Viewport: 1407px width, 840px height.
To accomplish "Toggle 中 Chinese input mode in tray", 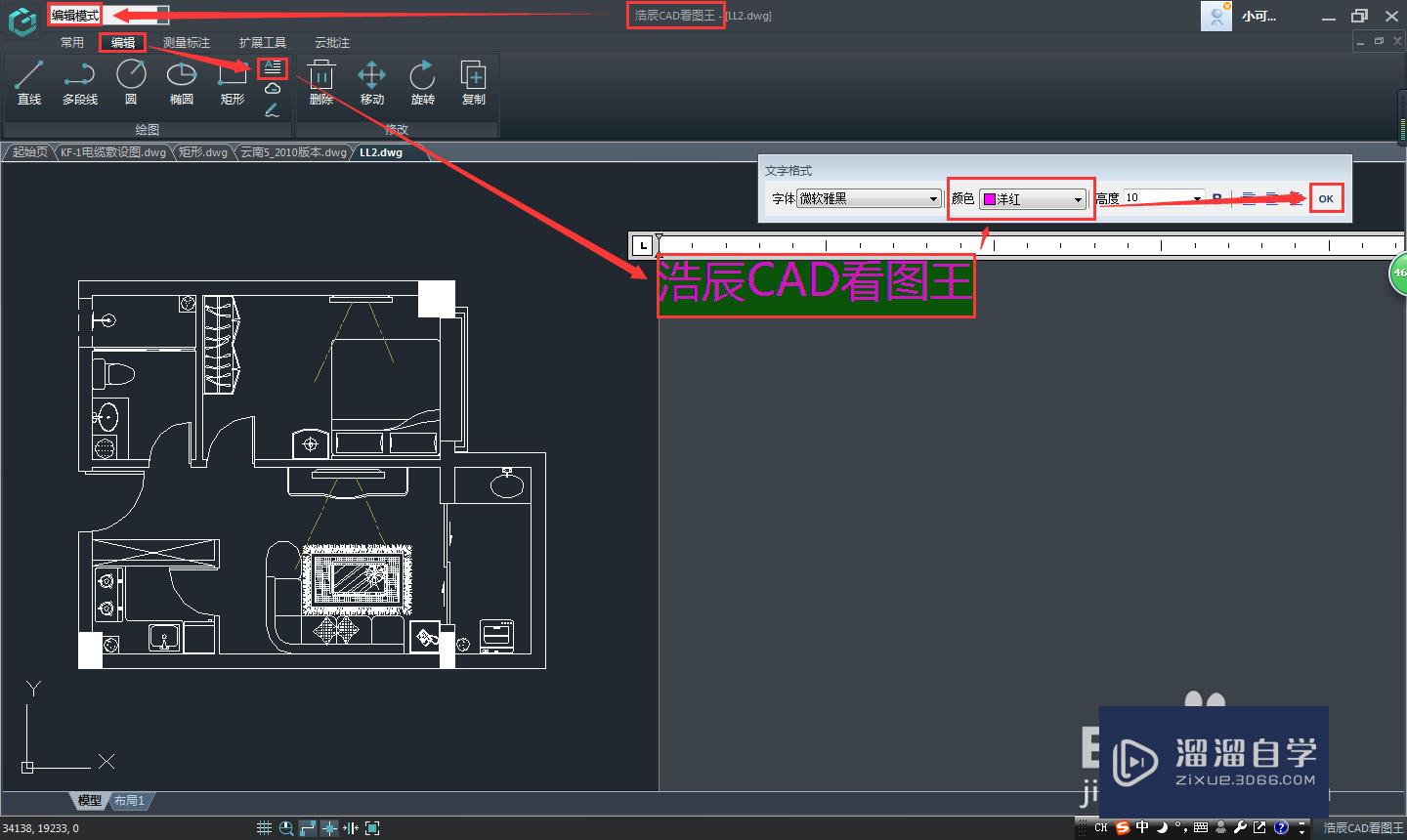I will point(1143,827).
